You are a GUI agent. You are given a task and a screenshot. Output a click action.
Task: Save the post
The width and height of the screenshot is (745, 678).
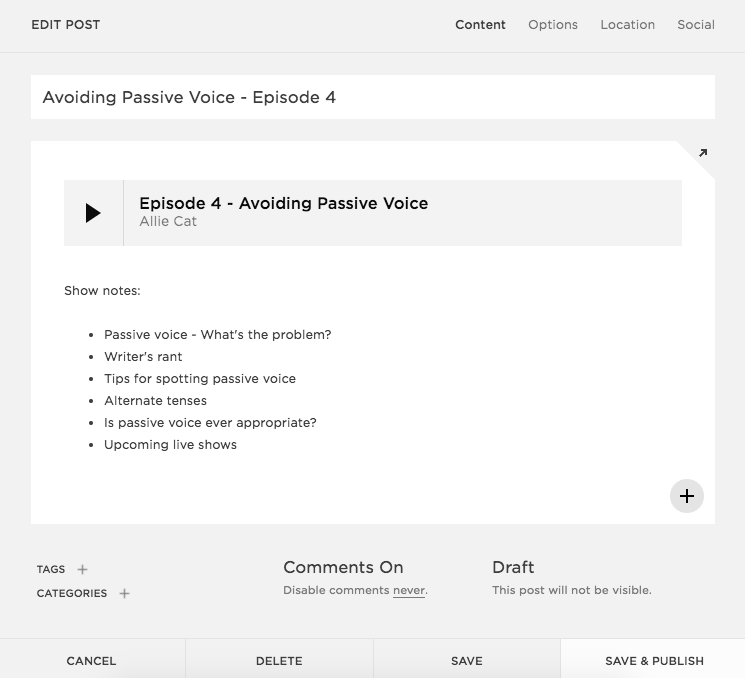(x=467, y=660)
